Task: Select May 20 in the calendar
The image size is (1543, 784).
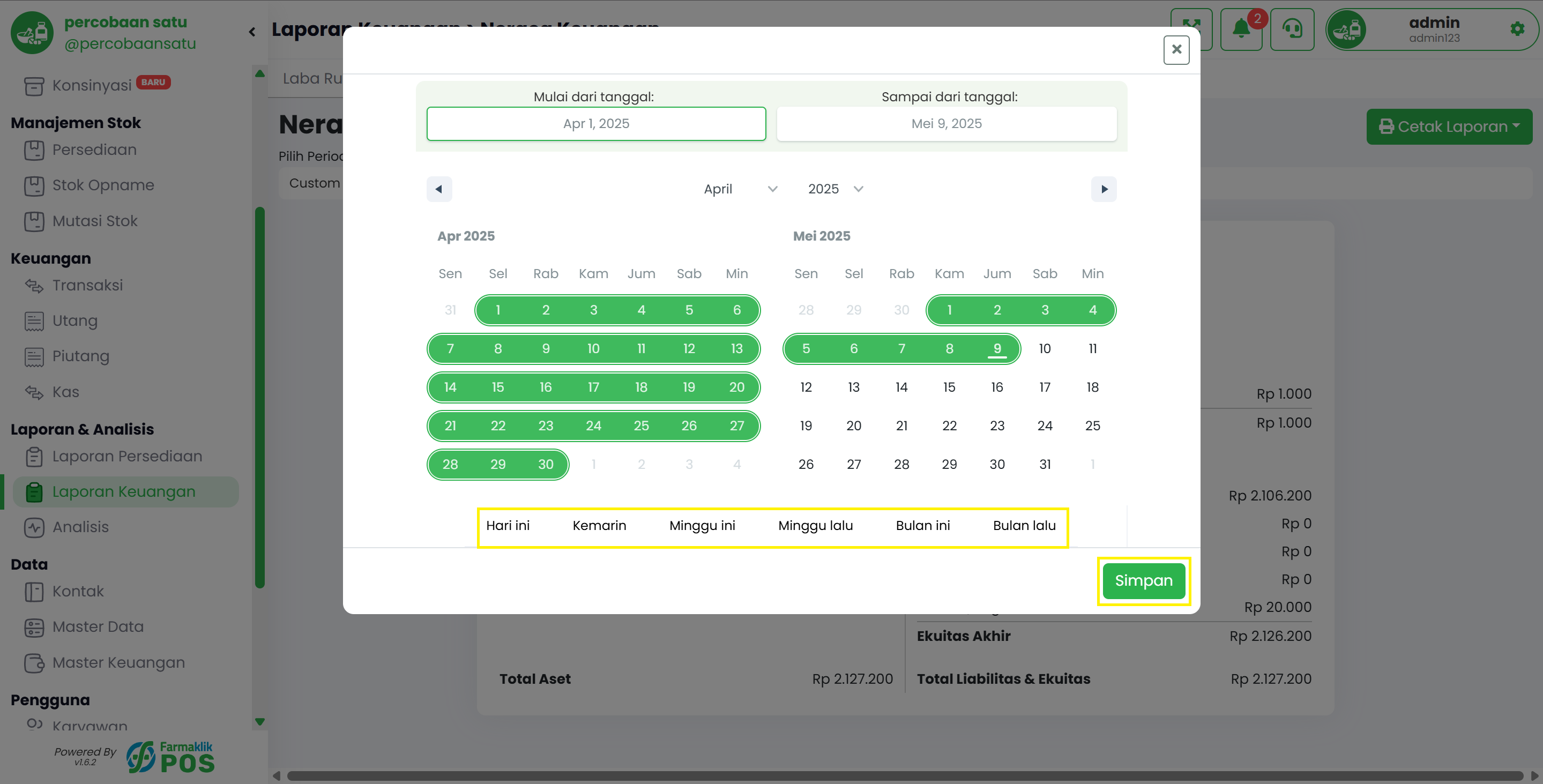Action: click(854, 427)
